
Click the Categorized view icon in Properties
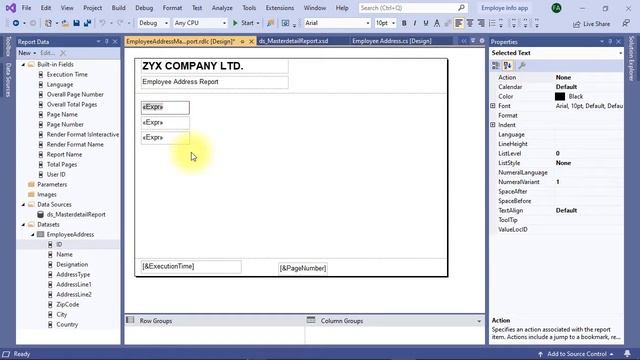pos(496,65)
